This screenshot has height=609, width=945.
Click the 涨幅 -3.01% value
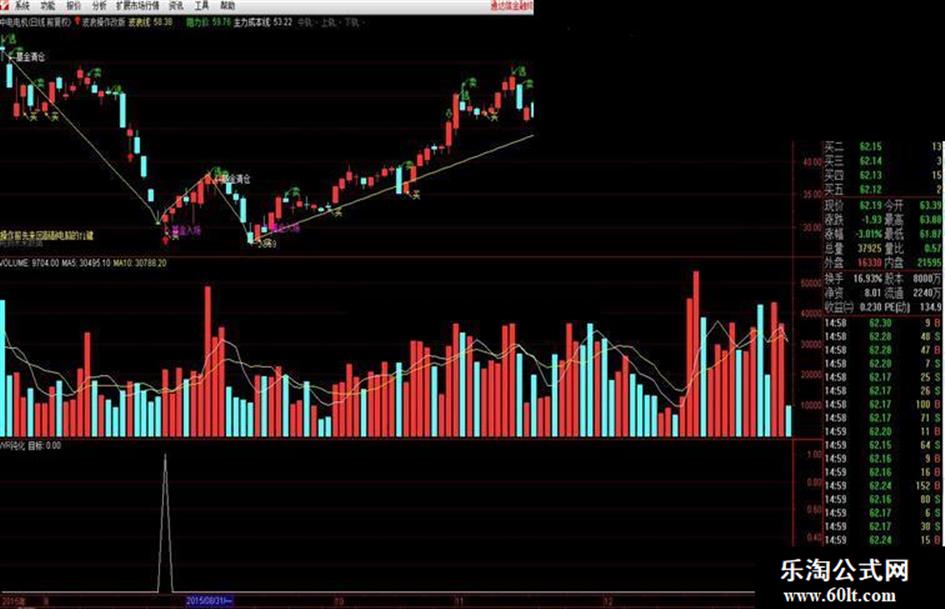(868, 234)
